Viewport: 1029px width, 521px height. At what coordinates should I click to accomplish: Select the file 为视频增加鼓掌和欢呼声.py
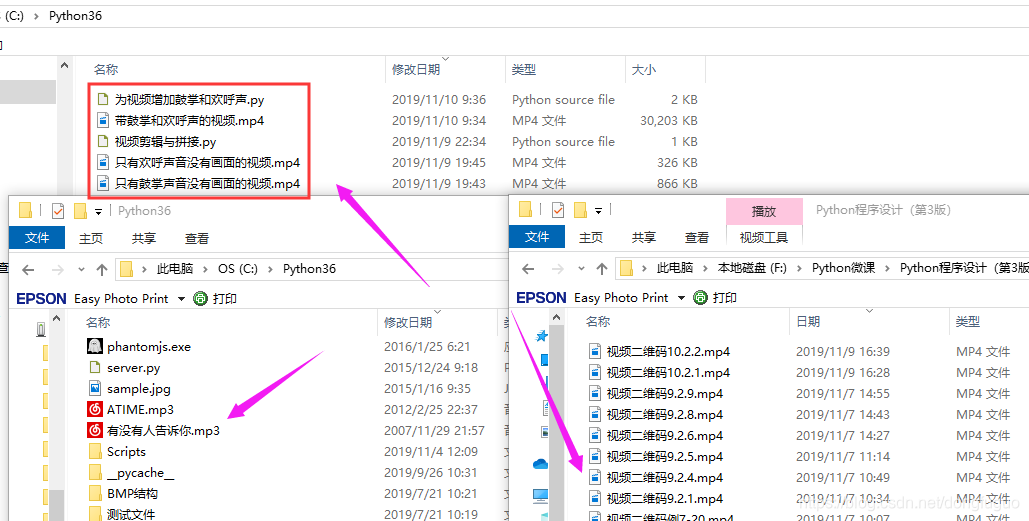(x=190, y=100)
